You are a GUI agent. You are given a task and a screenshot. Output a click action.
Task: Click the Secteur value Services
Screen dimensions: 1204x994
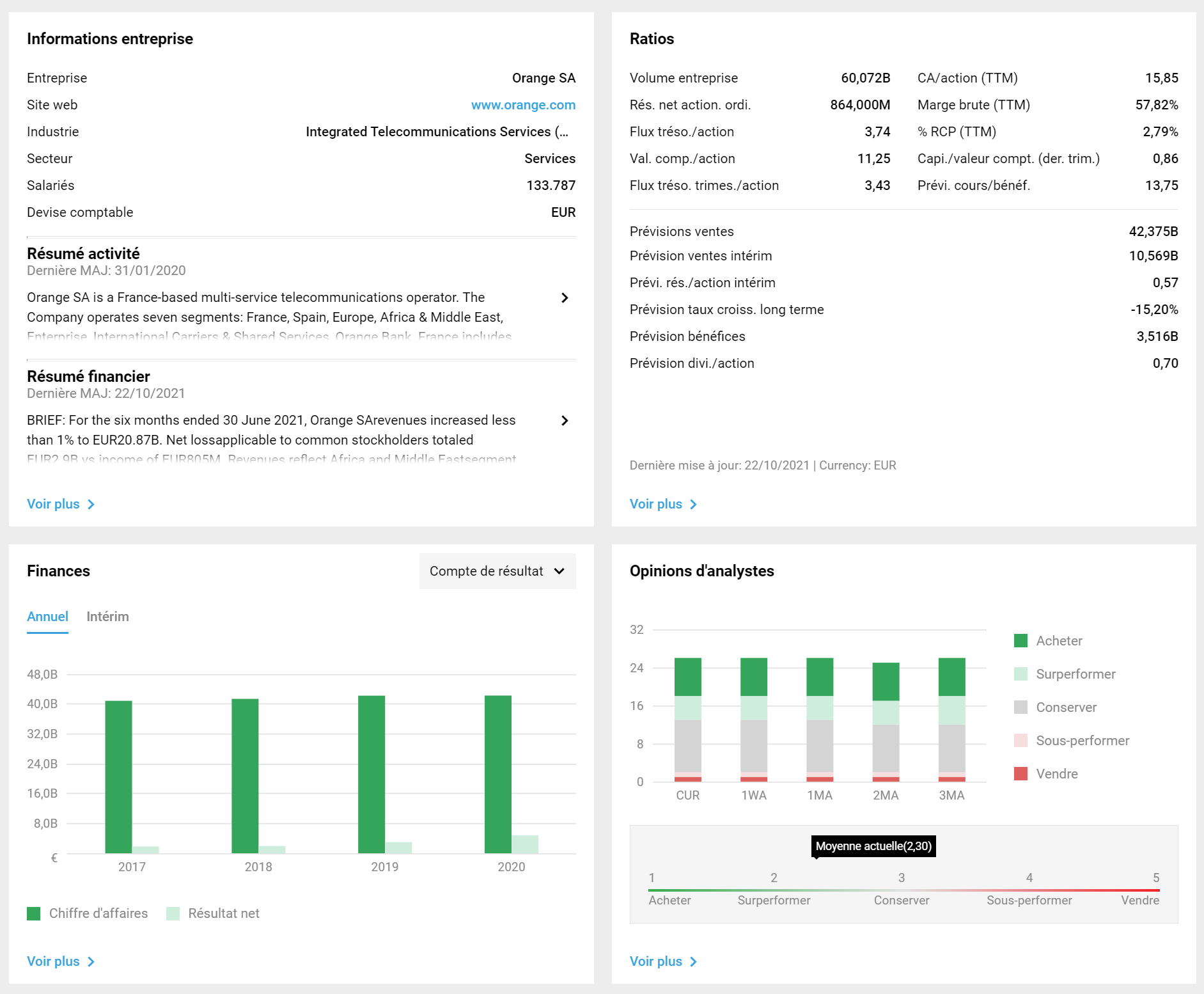[x=550, y=159]
